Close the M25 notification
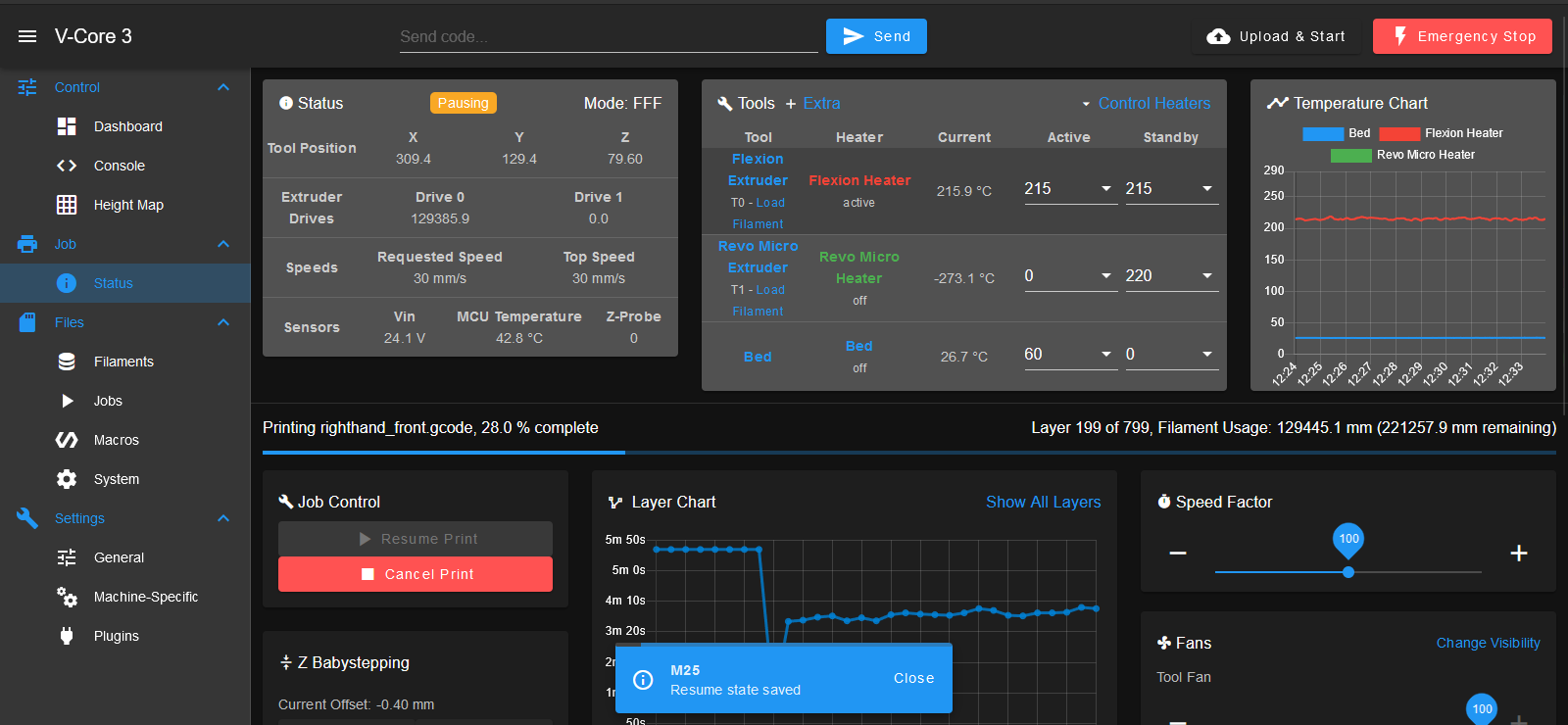Screen dimensions: 1568x725 913,678
